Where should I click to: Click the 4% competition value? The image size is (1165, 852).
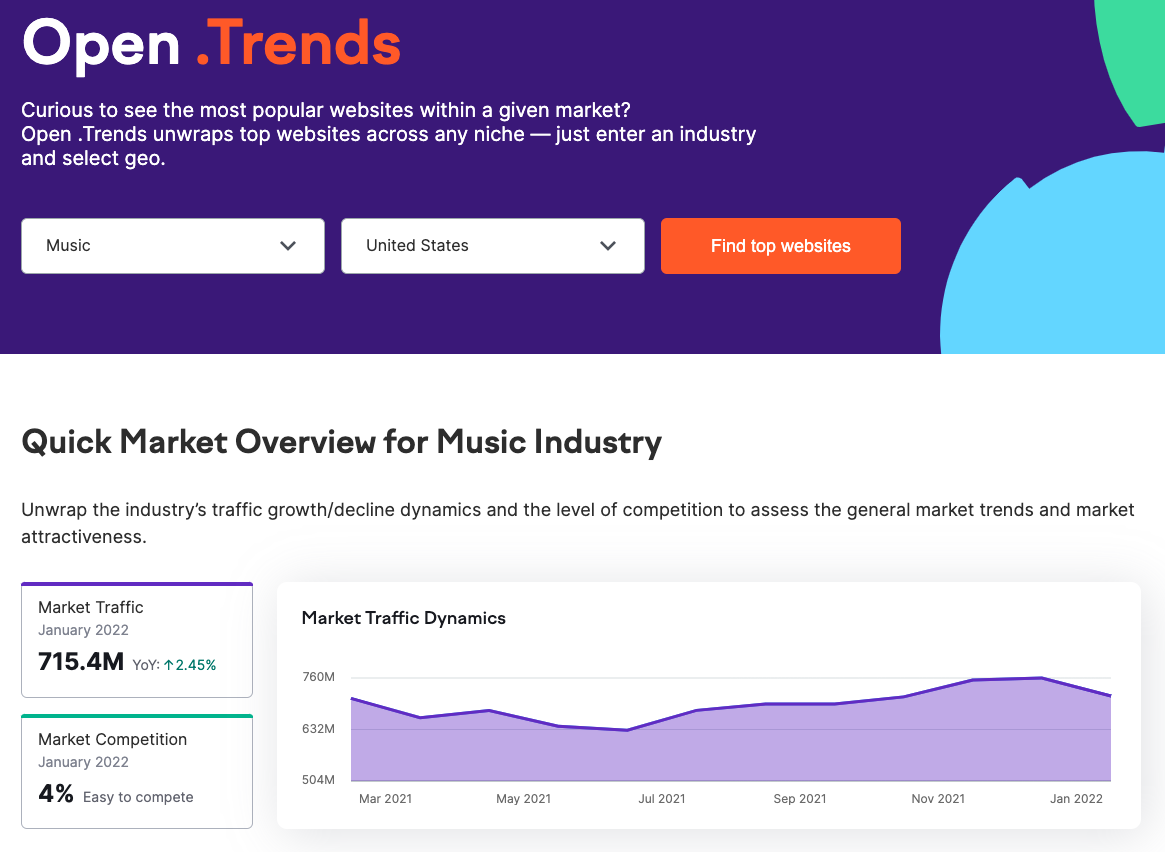click(56, 794)
